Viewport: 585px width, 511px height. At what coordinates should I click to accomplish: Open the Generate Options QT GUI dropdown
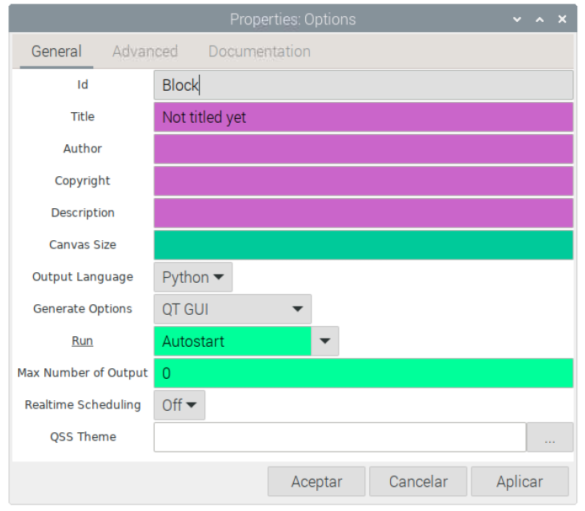pos(232,309)
